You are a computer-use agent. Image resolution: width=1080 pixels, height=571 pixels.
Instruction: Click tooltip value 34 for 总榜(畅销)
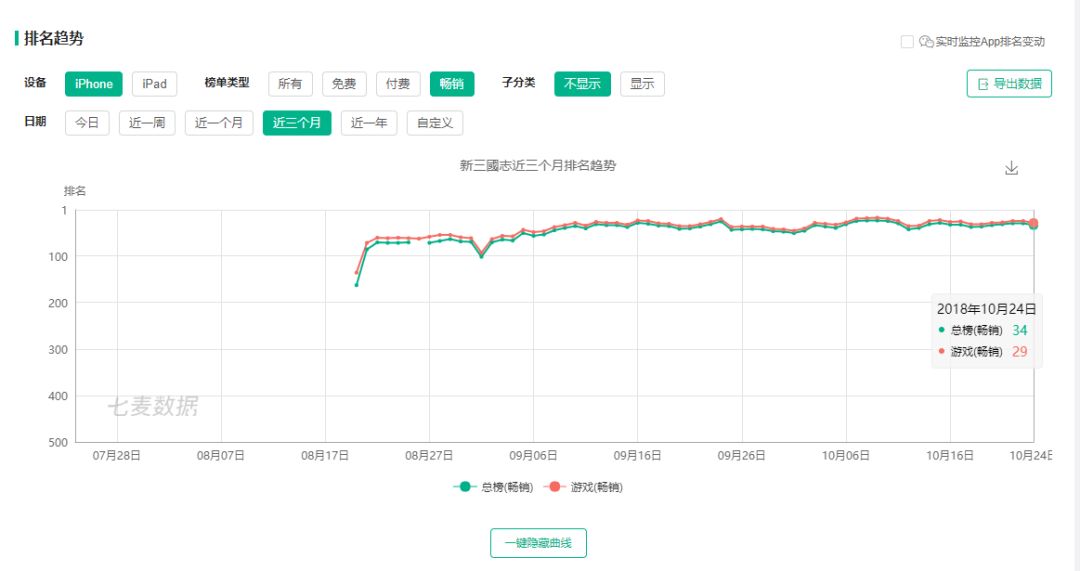point(1019,330)
